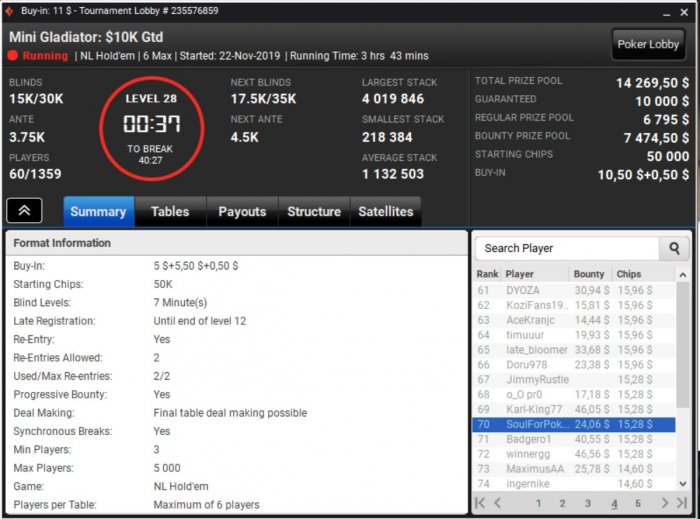
Task: Select player winnergg row
Action: (574, 454)
